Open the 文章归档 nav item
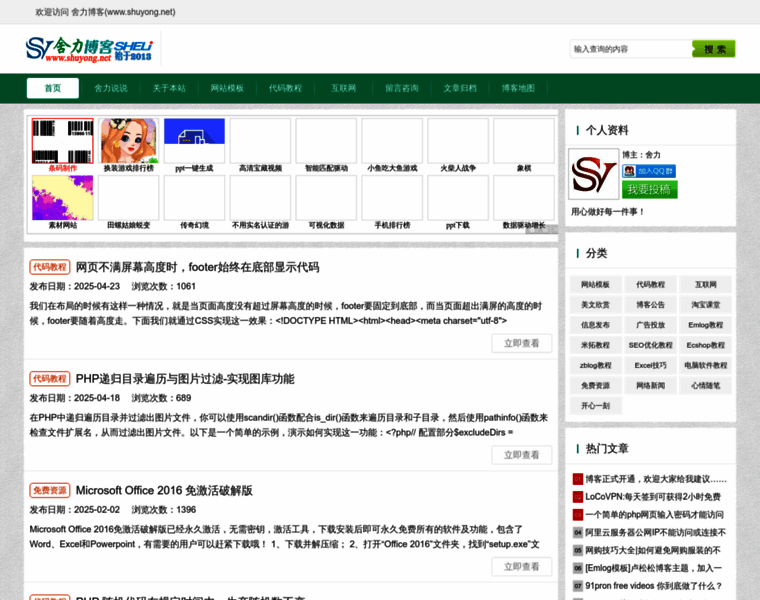This screenshot has height=600, width=760. click(460, 88)
